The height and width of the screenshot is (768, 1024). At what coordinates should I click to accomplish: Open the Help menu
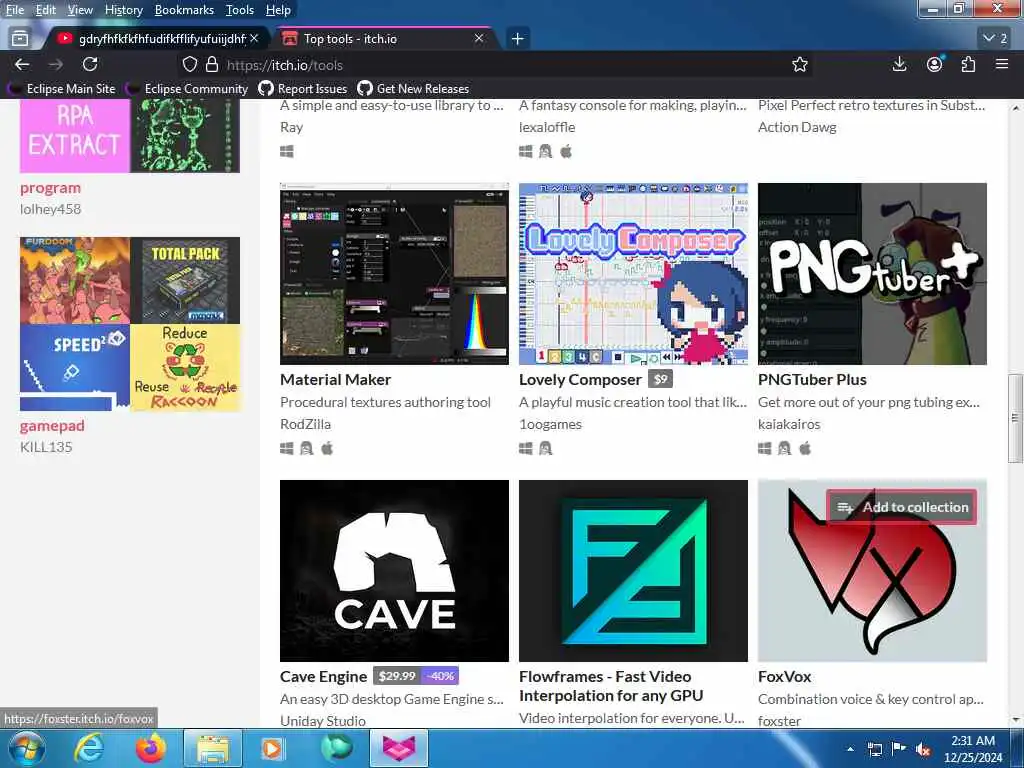point(278,10)
